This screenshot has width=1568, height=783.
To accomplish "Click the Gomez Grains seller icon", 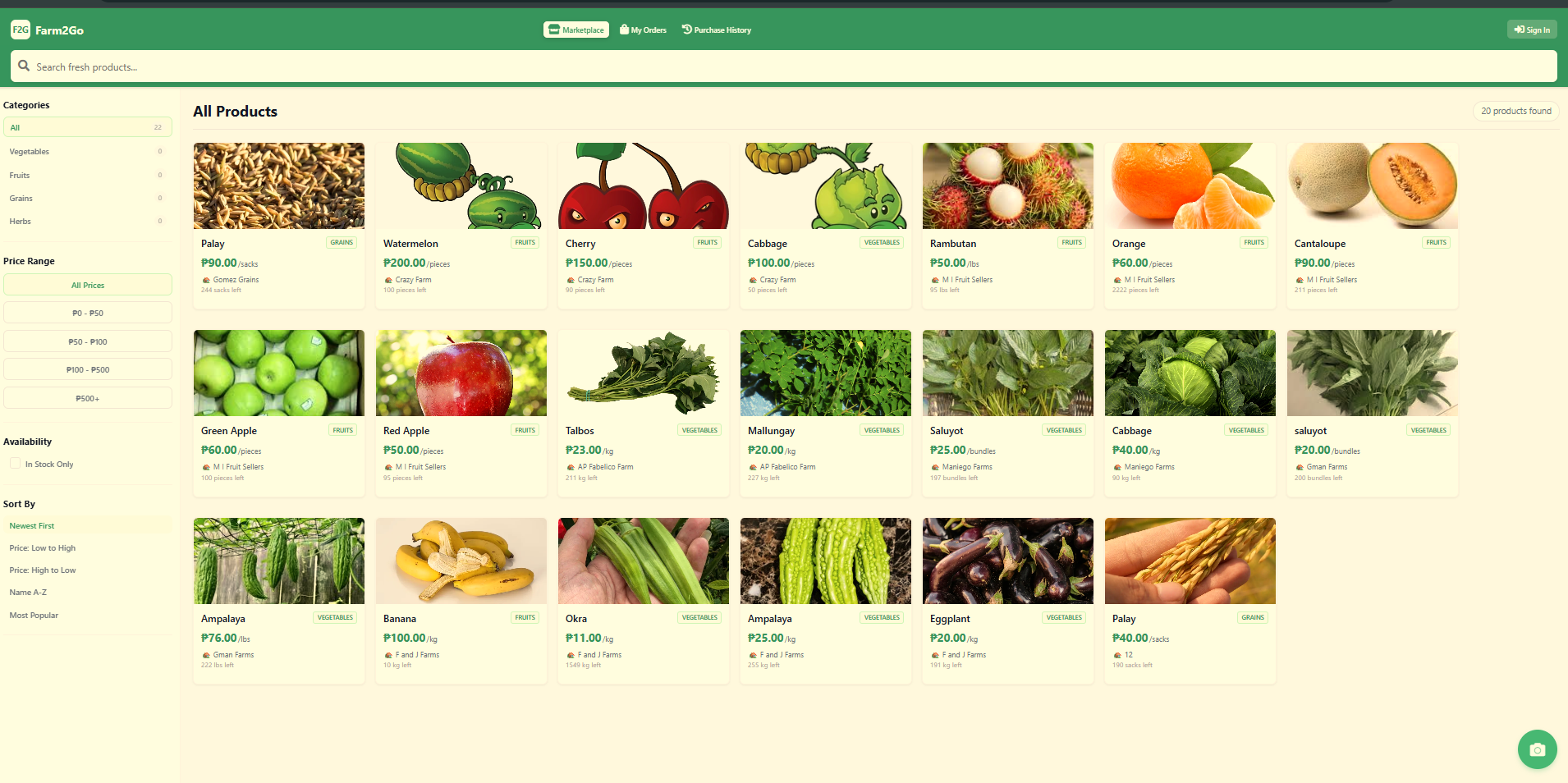I will coord(206,280).
